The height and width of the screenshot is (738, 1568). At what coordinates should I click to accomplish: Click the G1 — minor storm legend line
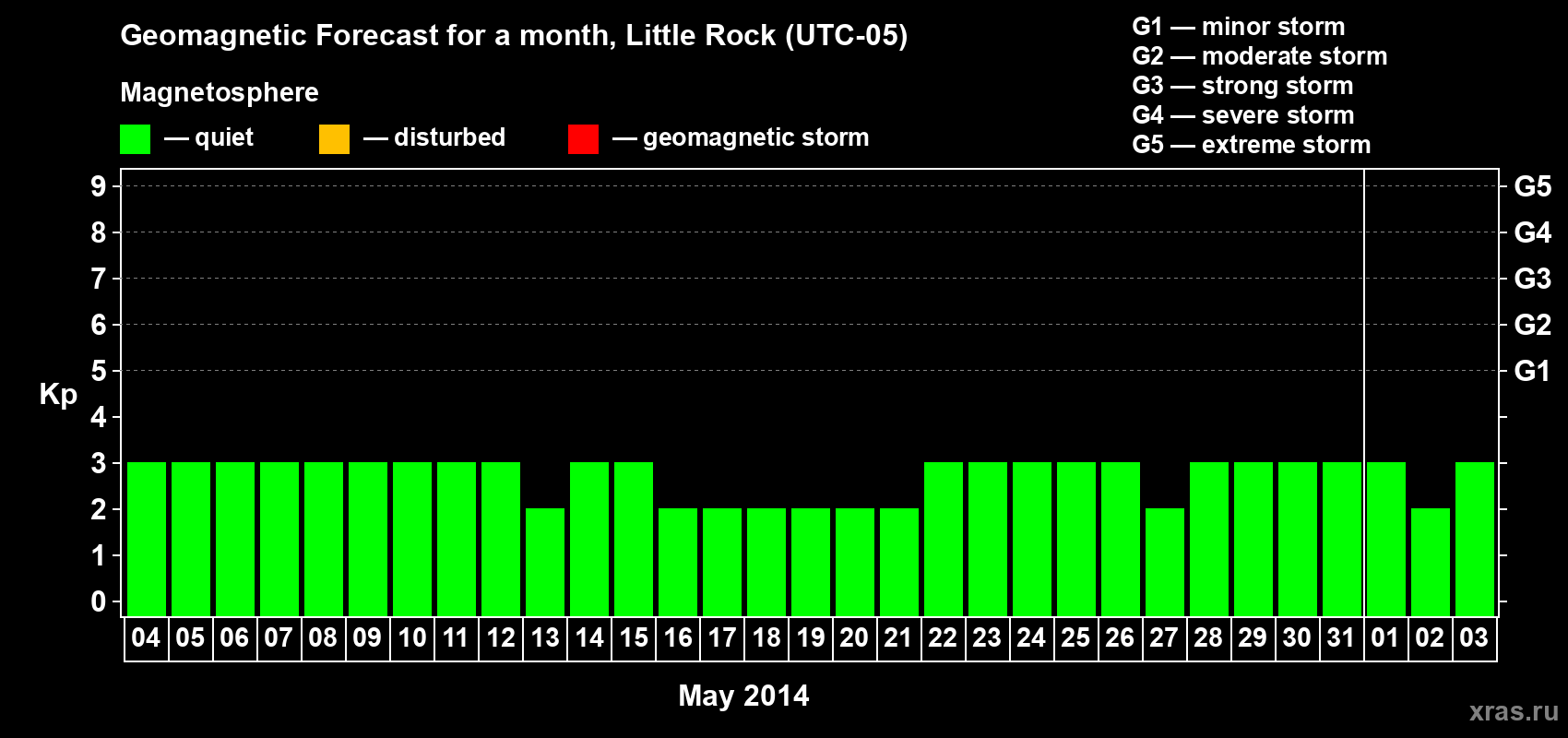pos(1239,27)
